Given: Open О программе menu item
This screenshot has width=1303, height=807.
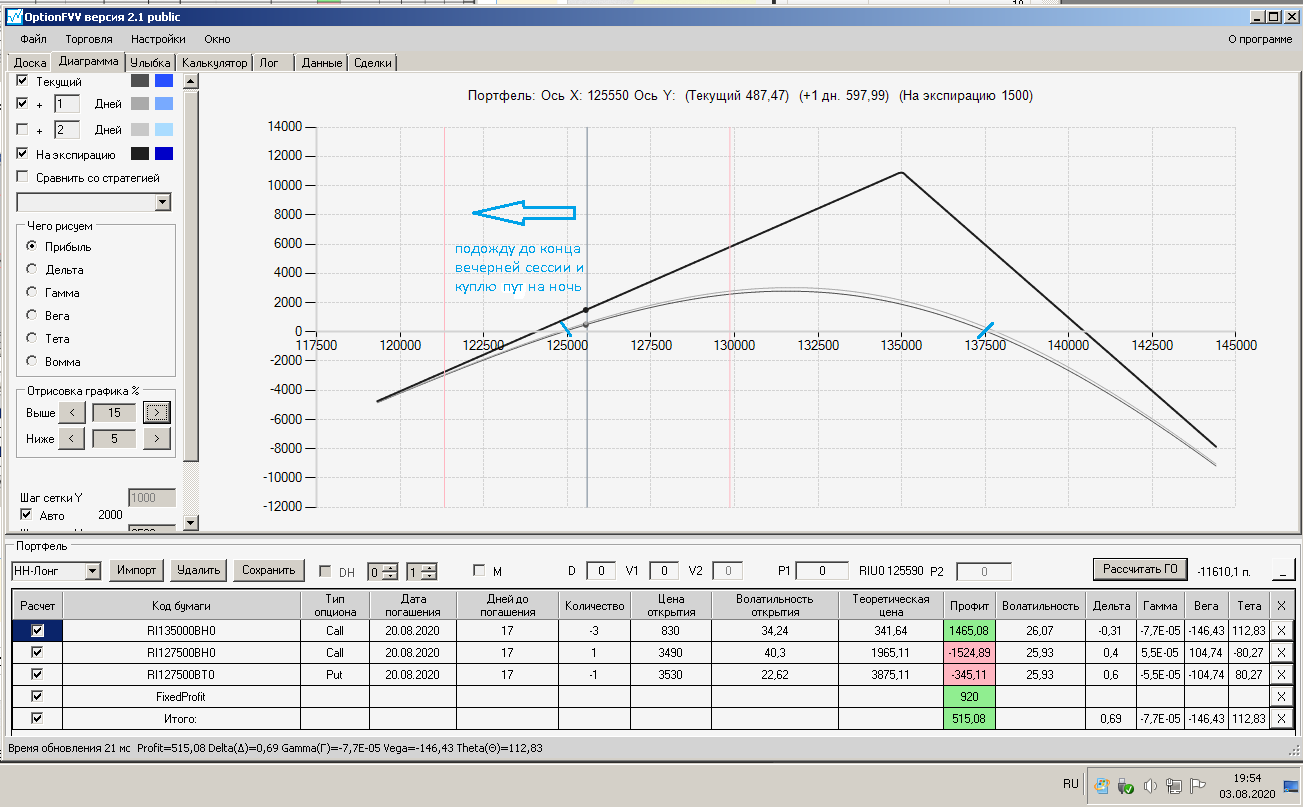Looking at the screenshot, I should (x=1259, y=39).
